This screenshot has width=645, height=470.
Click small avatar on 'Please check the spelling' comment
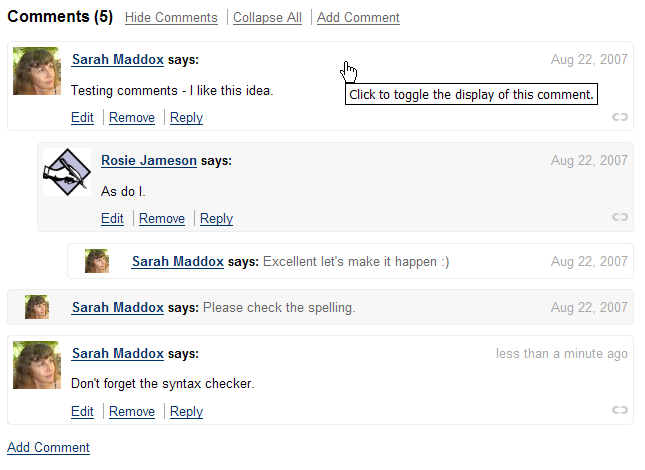[37, 307]
